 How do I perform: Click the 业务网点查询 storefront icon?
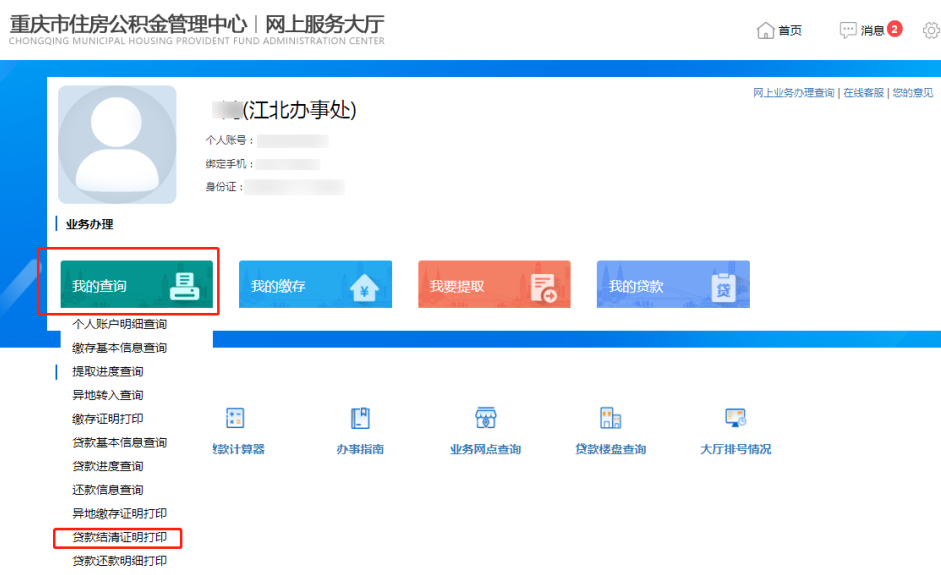pos(486,418)
